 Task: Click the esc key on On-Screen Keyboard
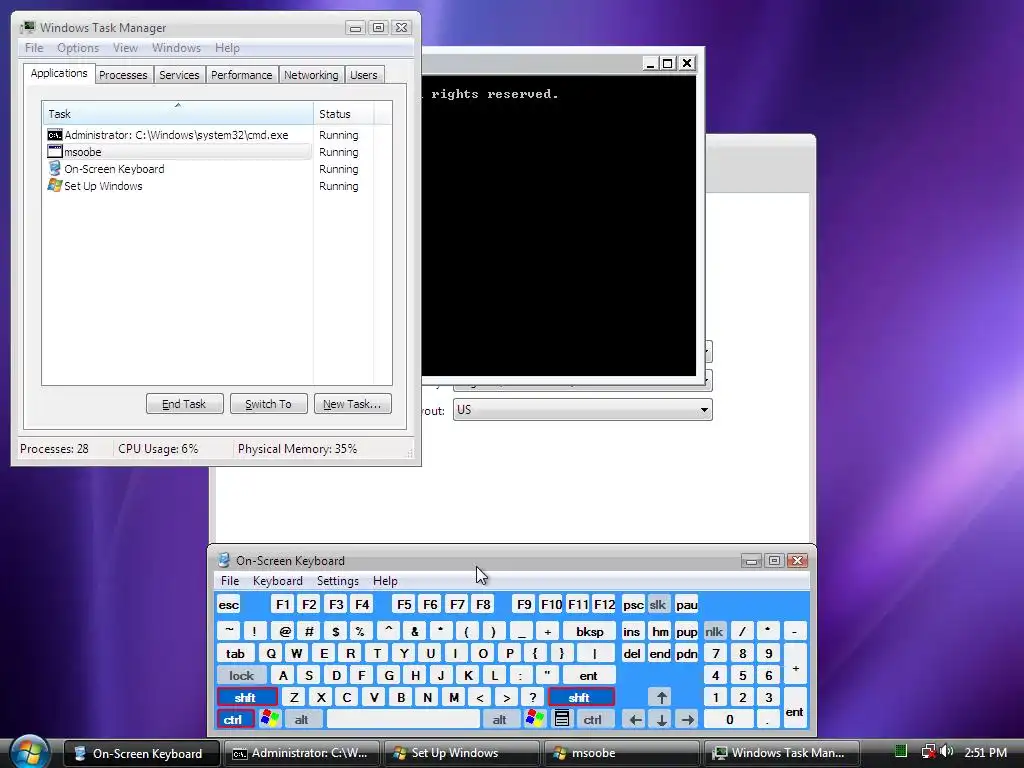[x=229, y=605]
